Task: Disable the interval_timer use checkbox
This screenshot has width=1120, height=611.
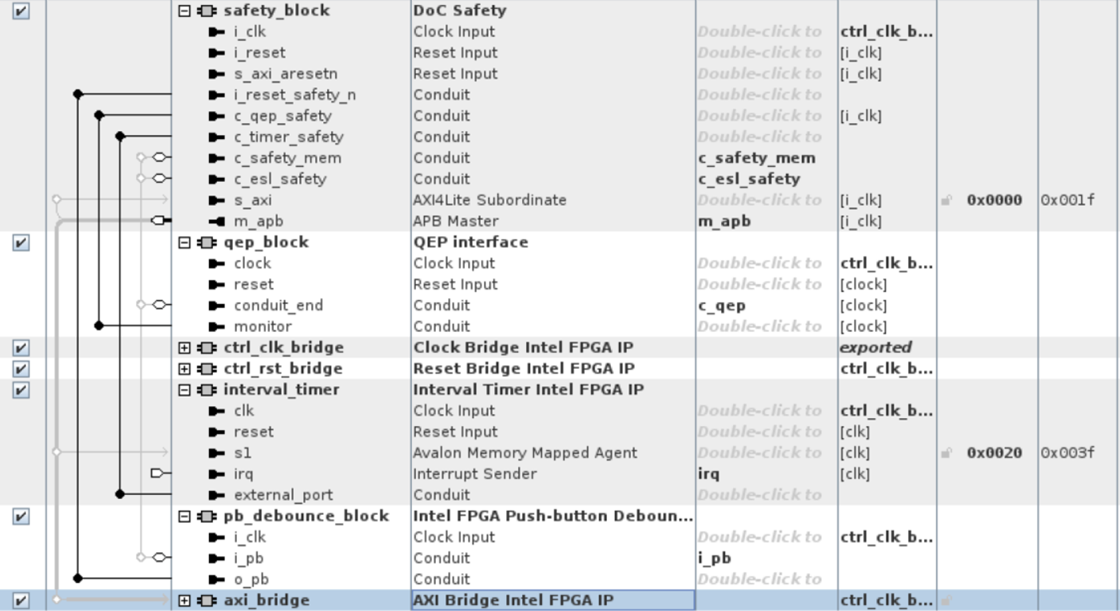Action: coord(21,389)
